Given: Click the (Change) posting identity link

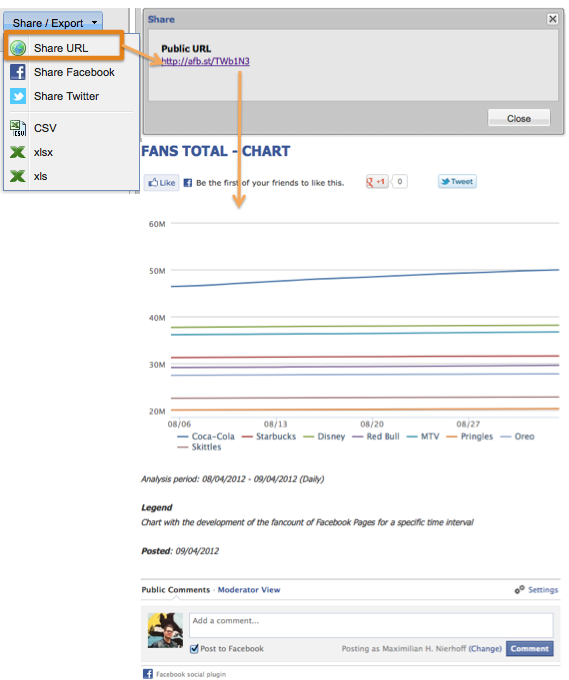Looking at the screenshot, I should pos(485,649).
